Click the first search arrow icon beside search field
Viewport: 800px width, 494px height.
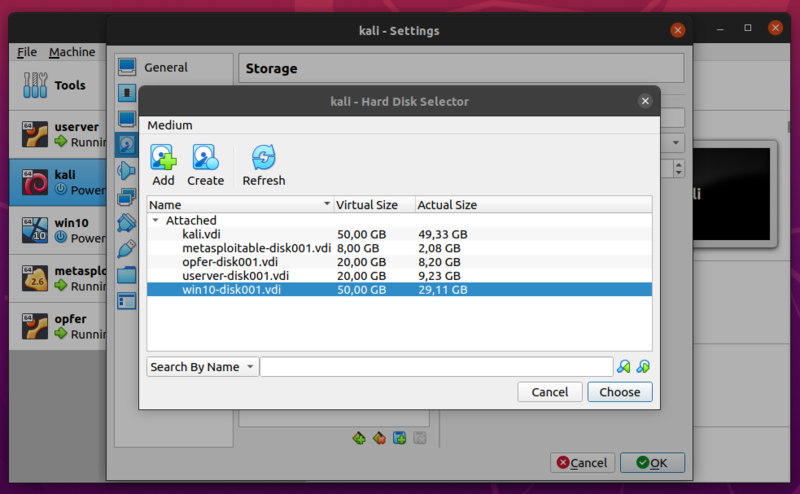pos(624,367)
